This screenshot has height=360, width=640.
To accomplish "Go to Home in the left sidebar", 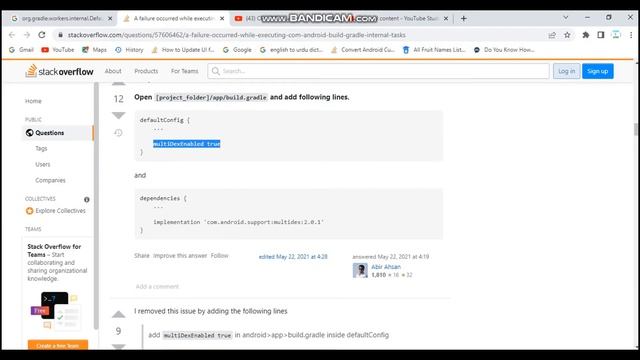I will (33, 101).
